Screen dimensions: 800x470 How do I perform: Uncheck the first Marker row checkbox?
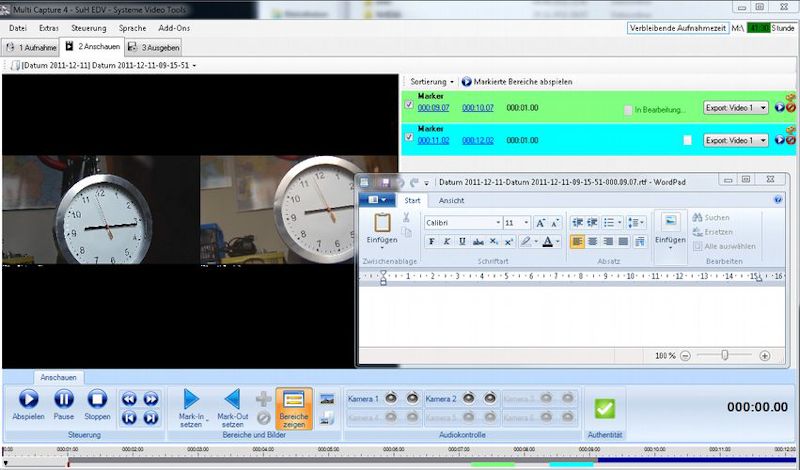tap(408, 104)
